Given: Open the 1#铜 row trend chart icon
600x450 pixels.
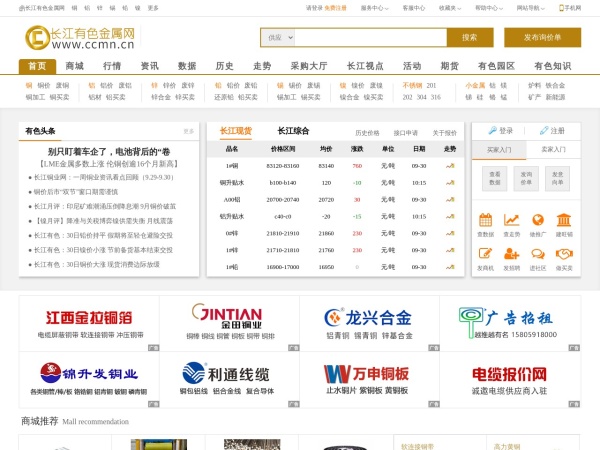Looking at the screenshot, I should pyautogui.click(x=450, y=166).
